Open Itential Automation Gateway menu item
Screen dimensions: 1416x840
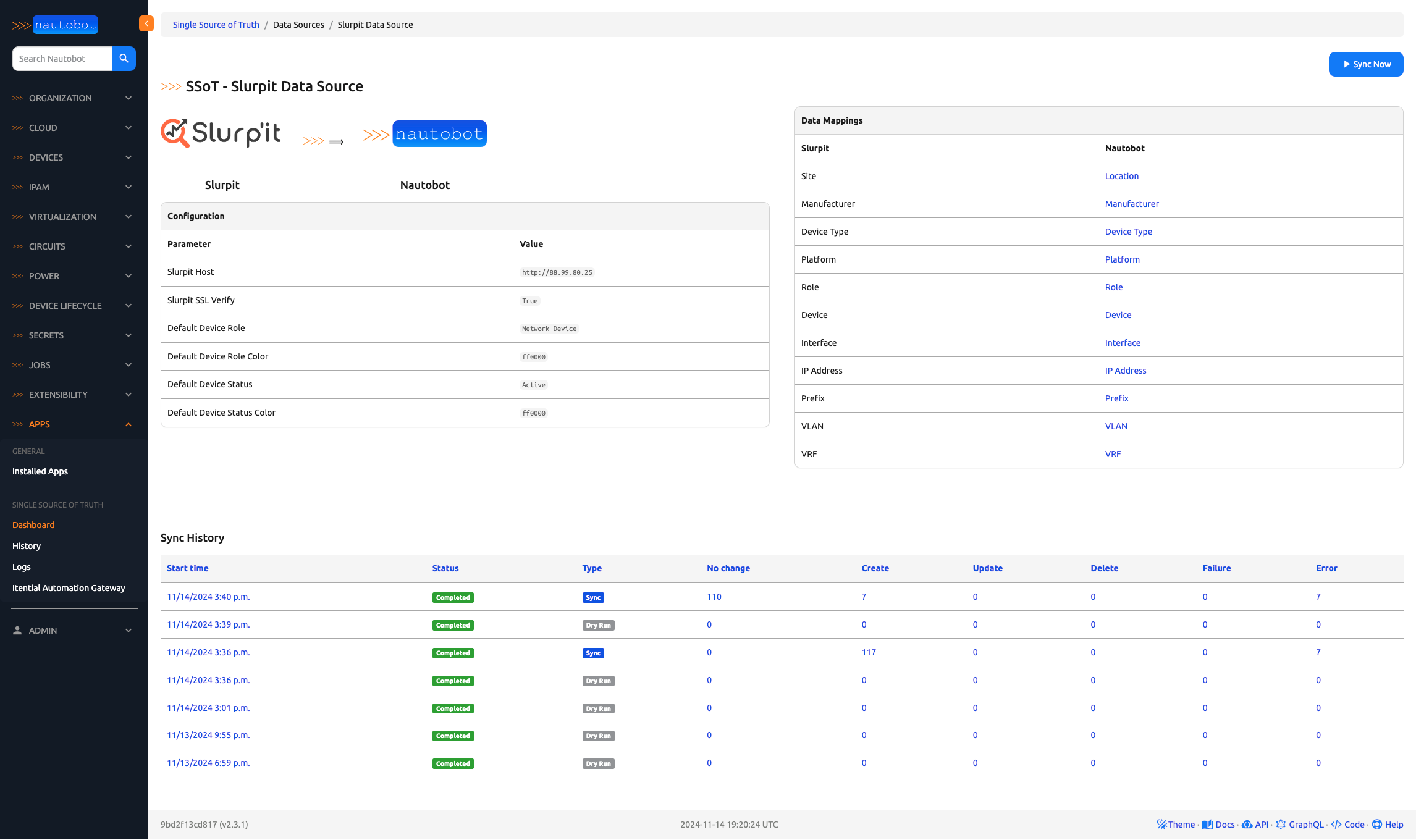click(x=69, y=588)
